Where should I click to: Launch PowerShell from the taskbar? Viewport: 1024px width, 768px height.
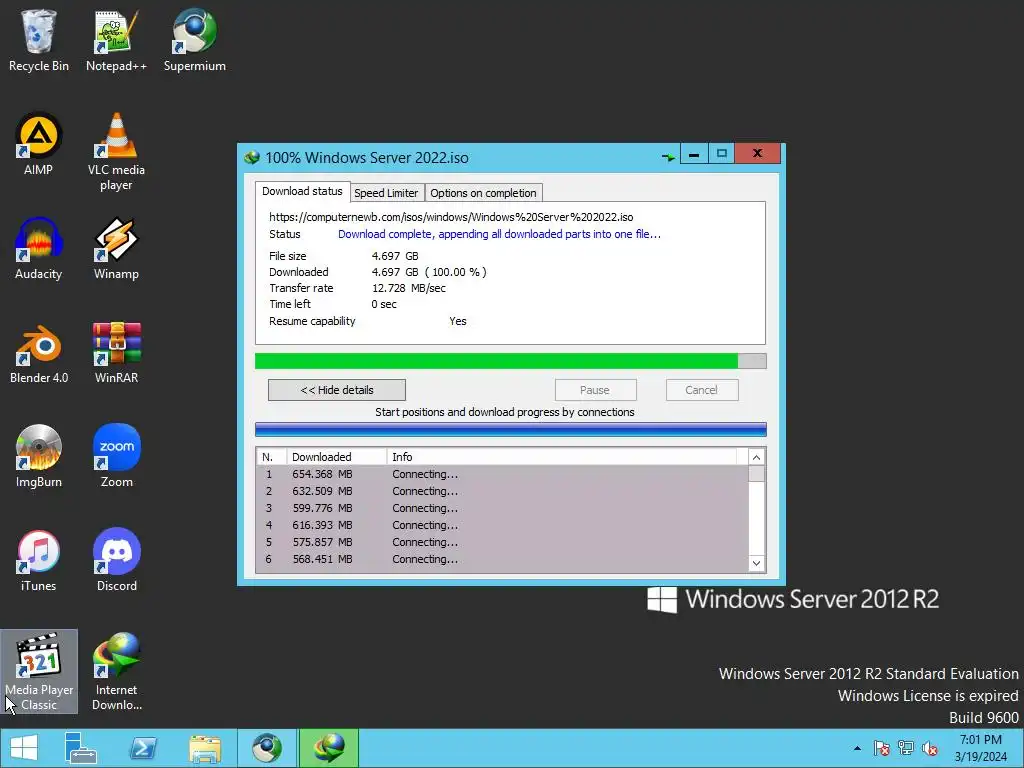pyautogui.click(x=143, y=748)
